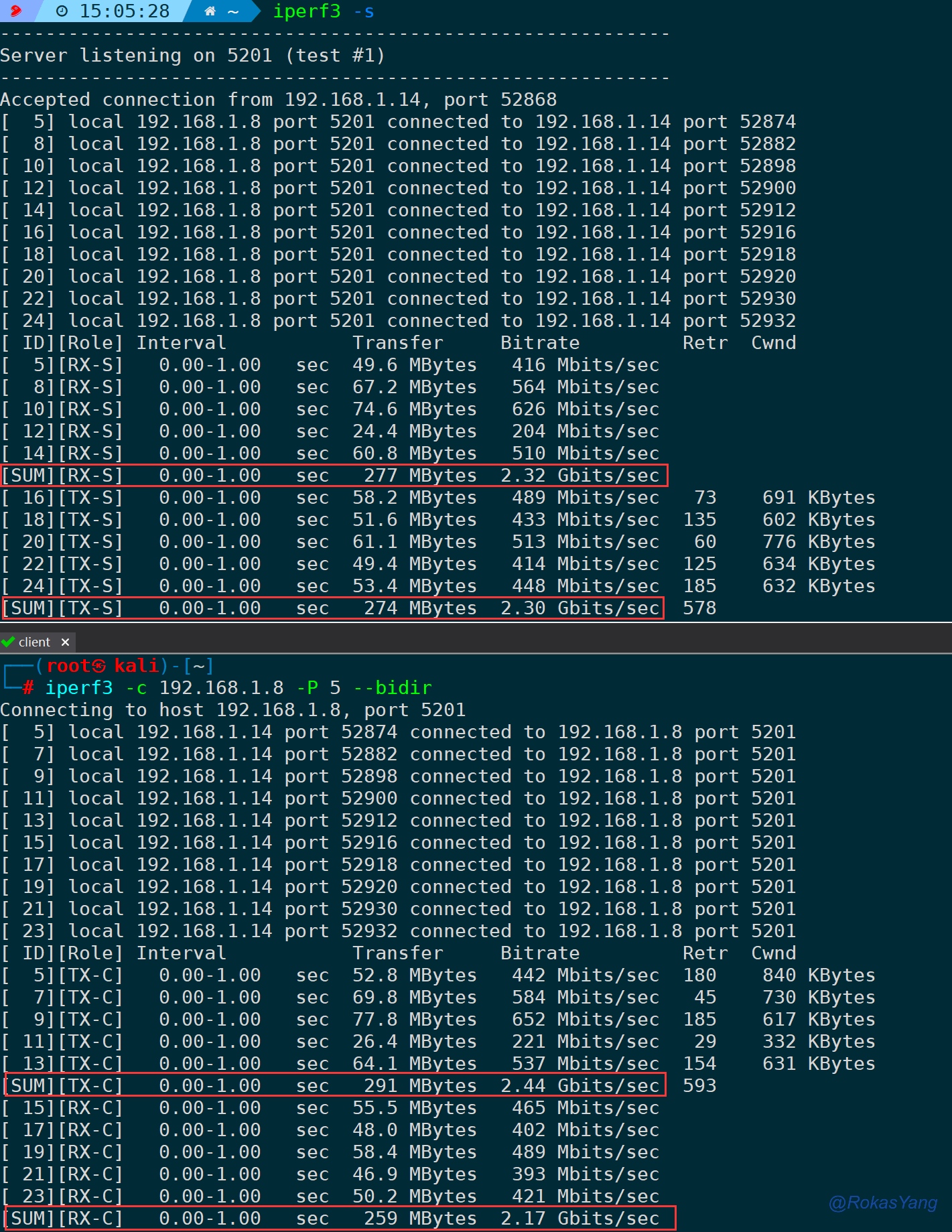Click the time 15:05:28 in prompt
The height and width of the screenshot is (1232, 952).
click(125, 11)
